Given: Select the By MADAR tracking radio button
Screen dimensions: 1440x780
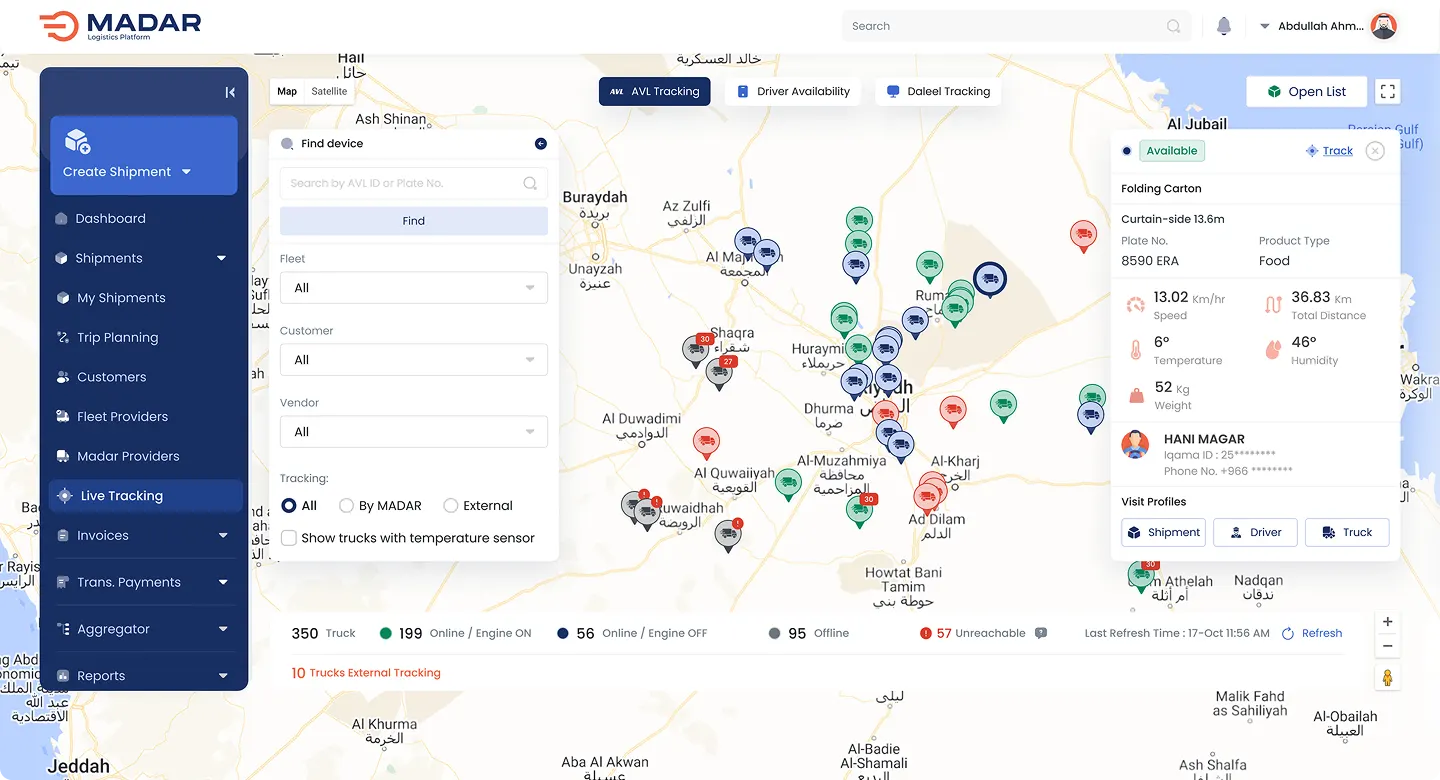Looking at the screenshot, I should click(x=347, y=506).
